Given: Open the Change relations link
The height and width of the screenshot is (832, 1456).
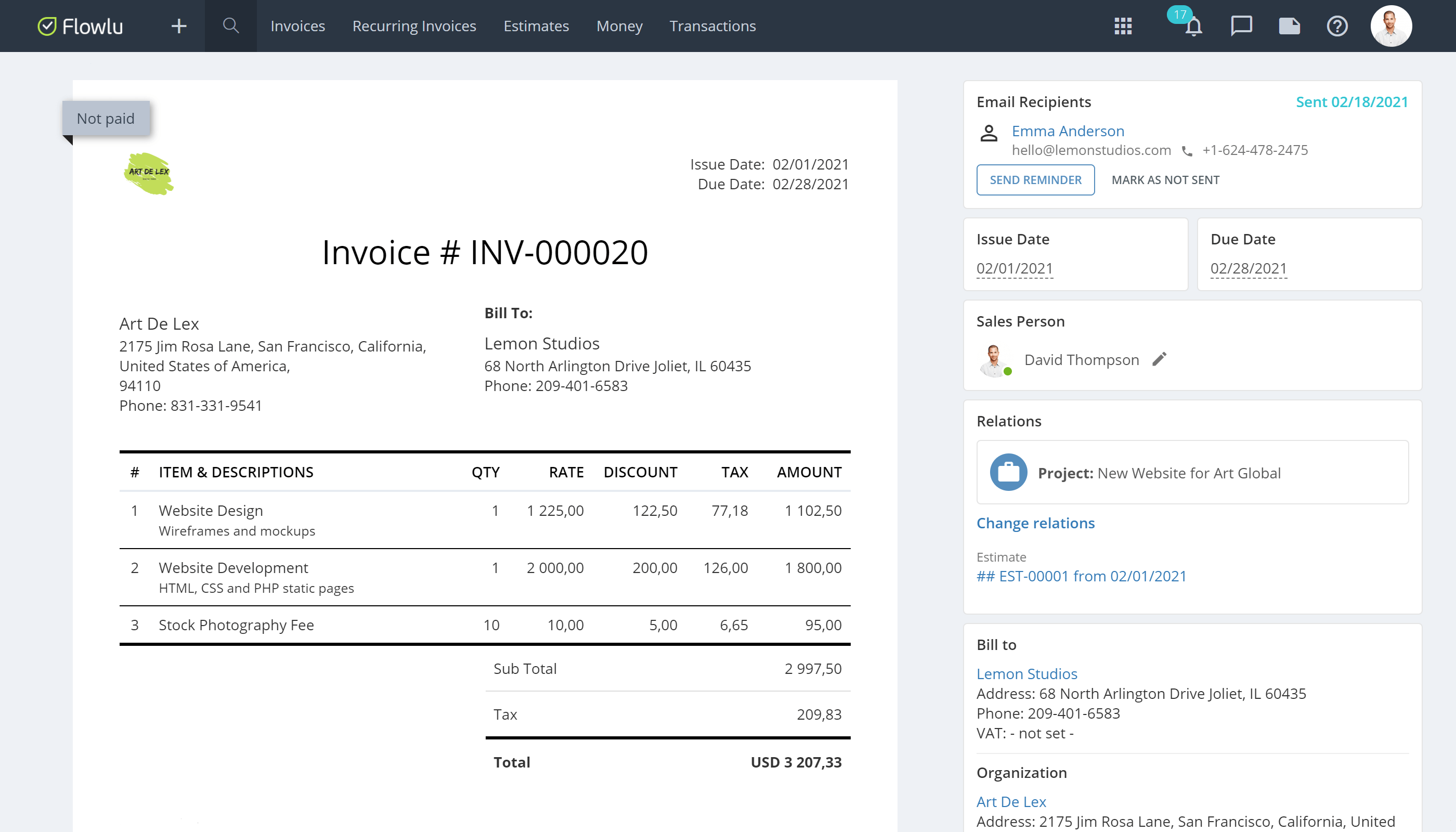Looking at the screenshot, I should (x=1035, y=523).
